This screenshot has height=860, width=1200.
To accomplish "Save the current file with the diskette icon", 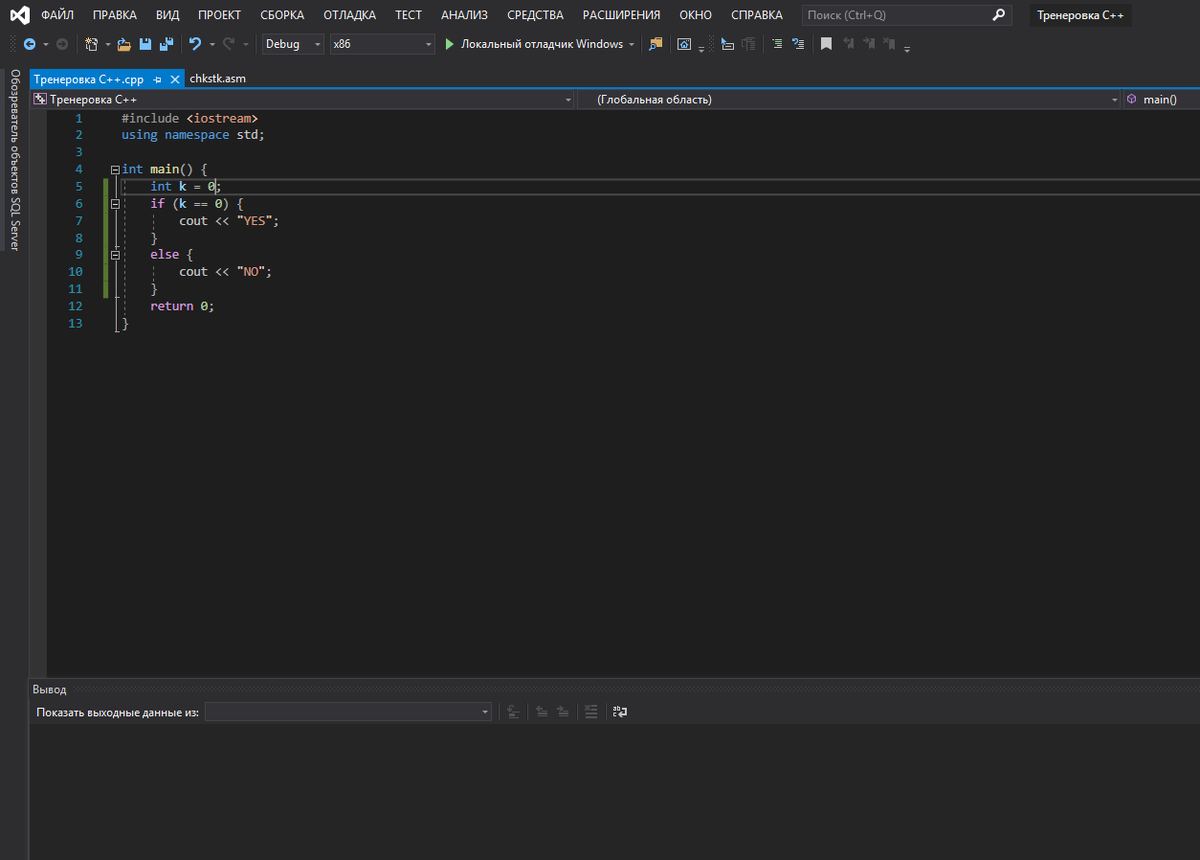I will pos(145,44).
